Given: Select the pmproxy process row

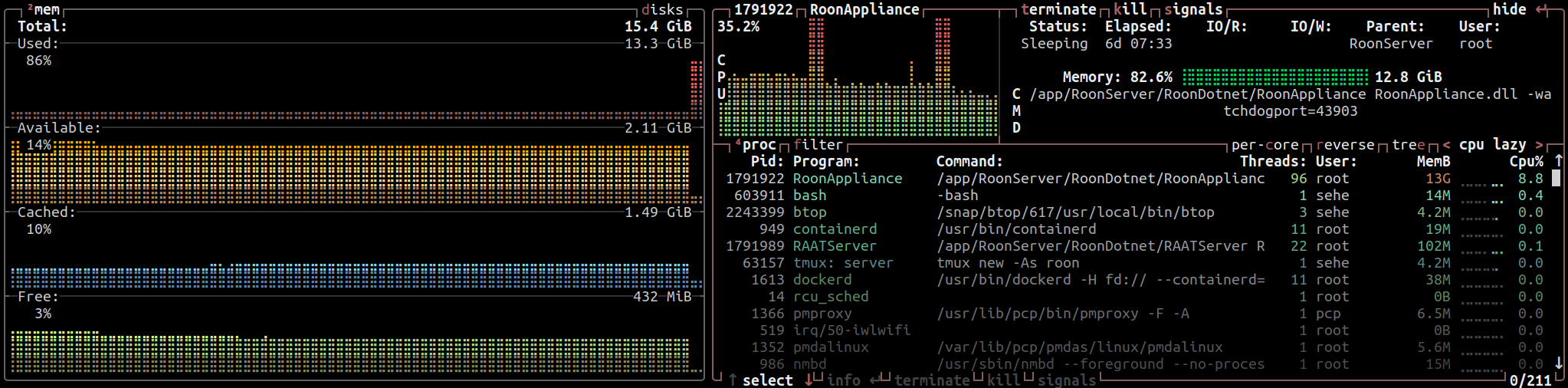Looking at the screenshot, I should point(1134,314).
